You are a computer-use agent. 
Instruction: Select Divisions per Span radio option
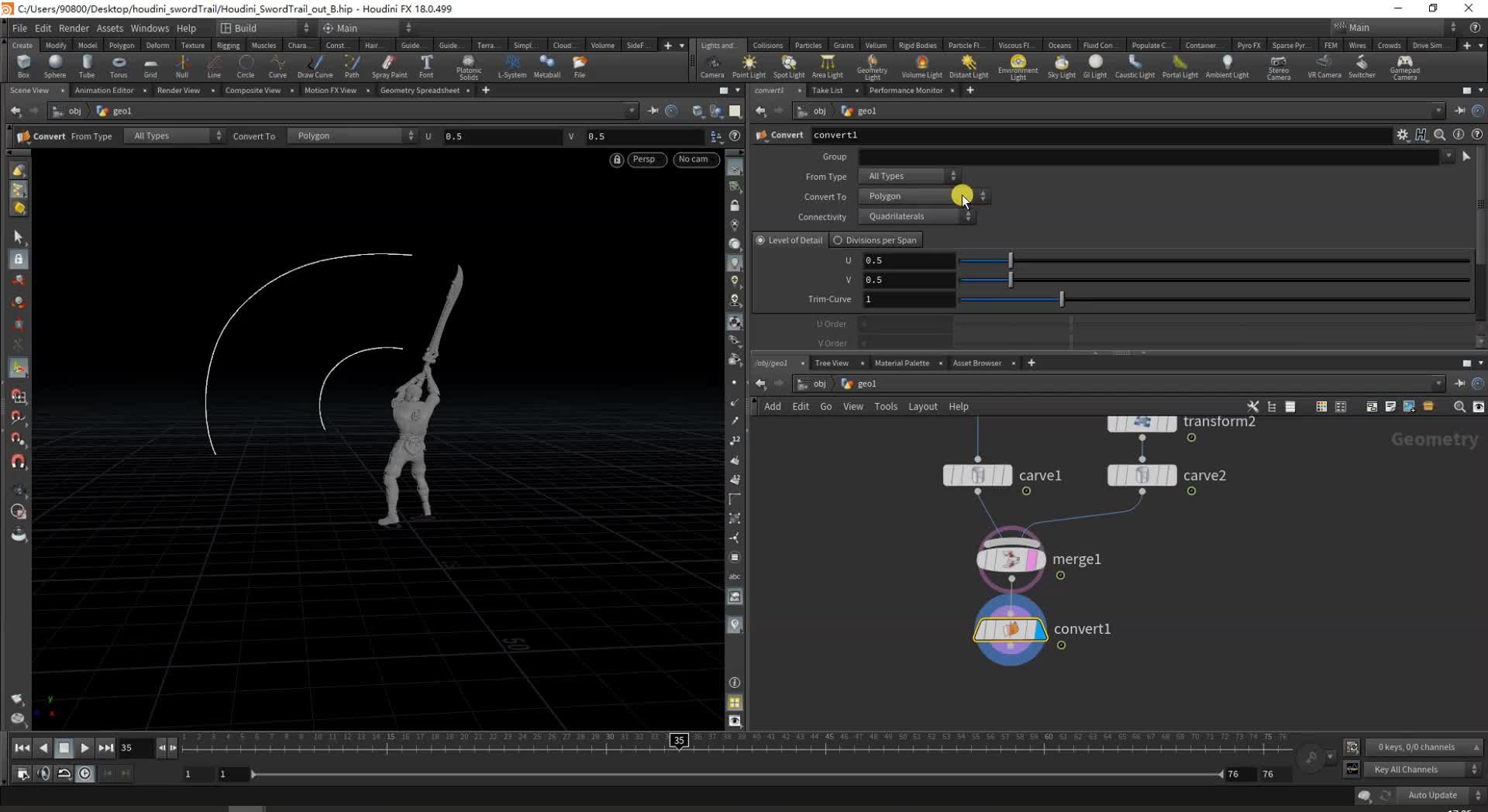(x=875, y=240)
